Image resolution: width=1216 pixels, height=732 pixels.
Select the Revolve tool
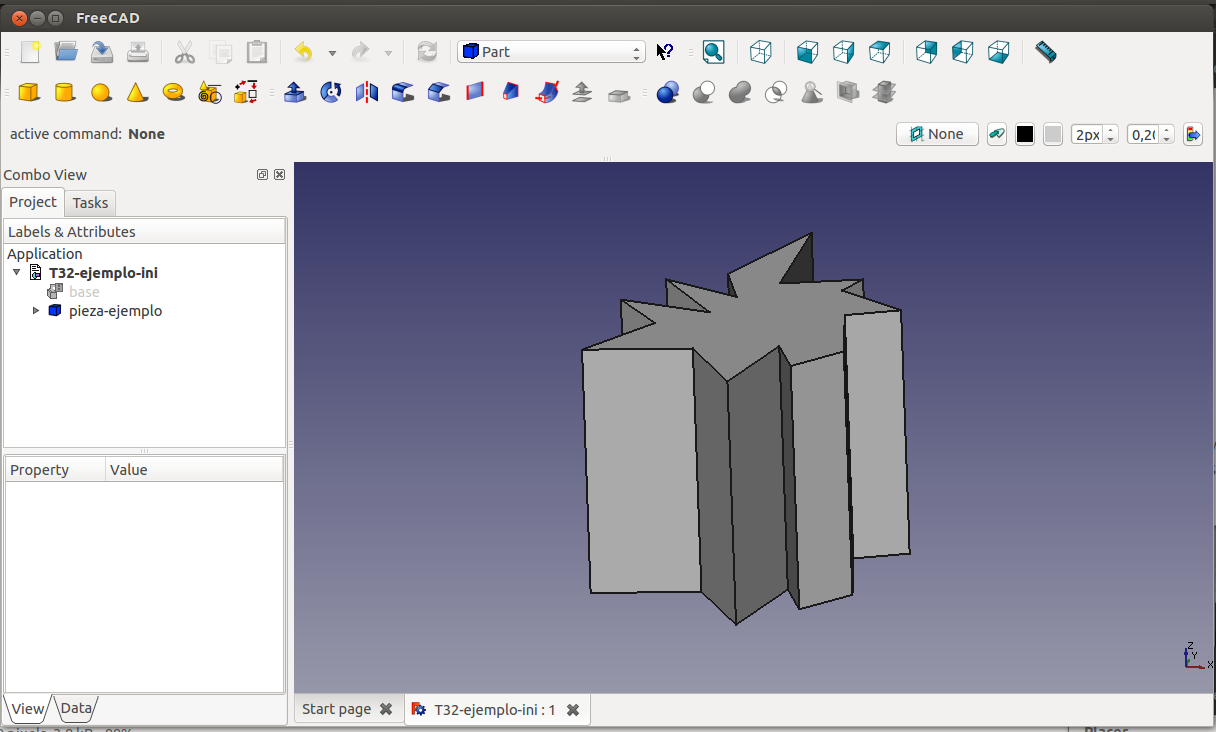(x=331, y=93)
